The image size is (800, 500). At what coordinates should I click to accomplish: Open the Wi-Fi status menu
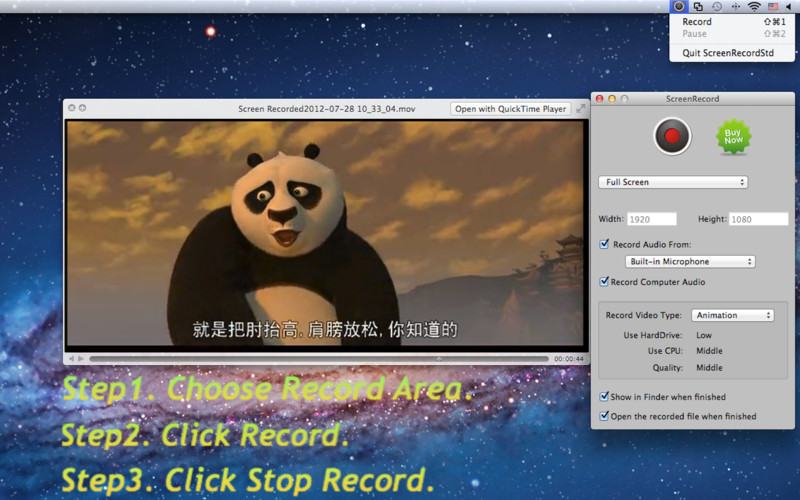click(x=754, y=7)
